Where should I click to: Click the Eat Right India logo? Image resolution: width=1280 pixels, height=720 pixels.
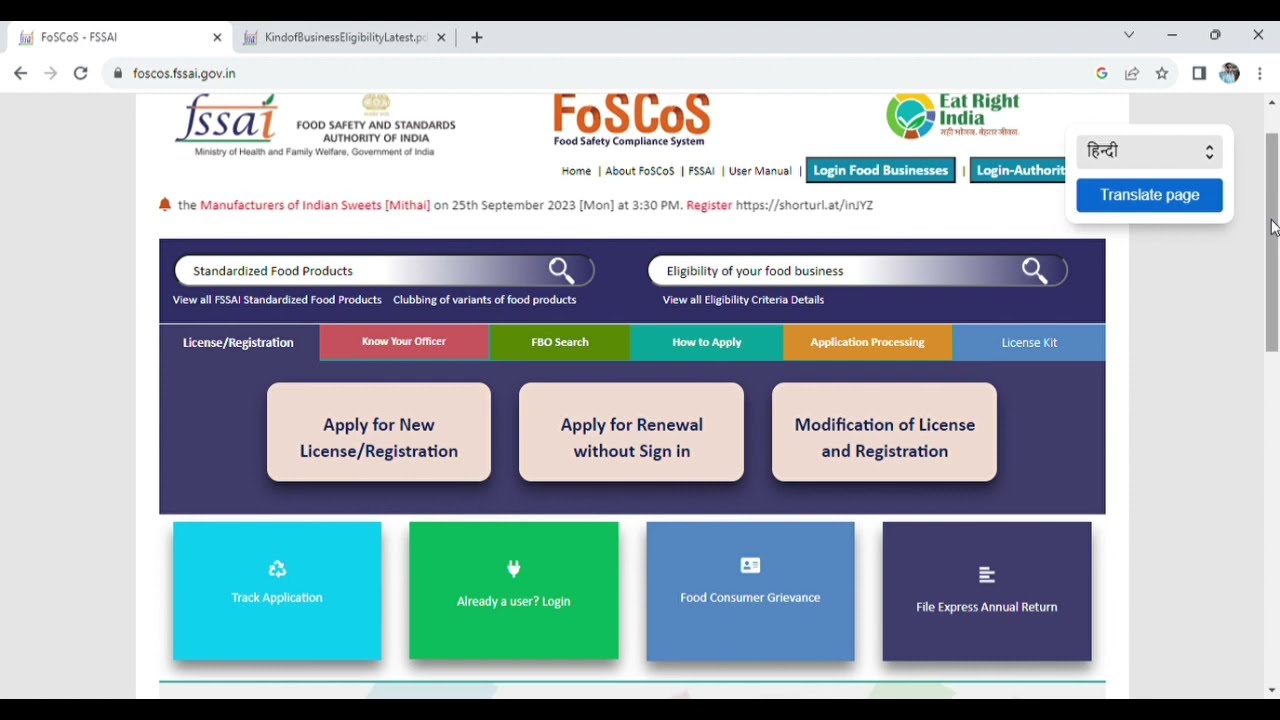point(953,116)
